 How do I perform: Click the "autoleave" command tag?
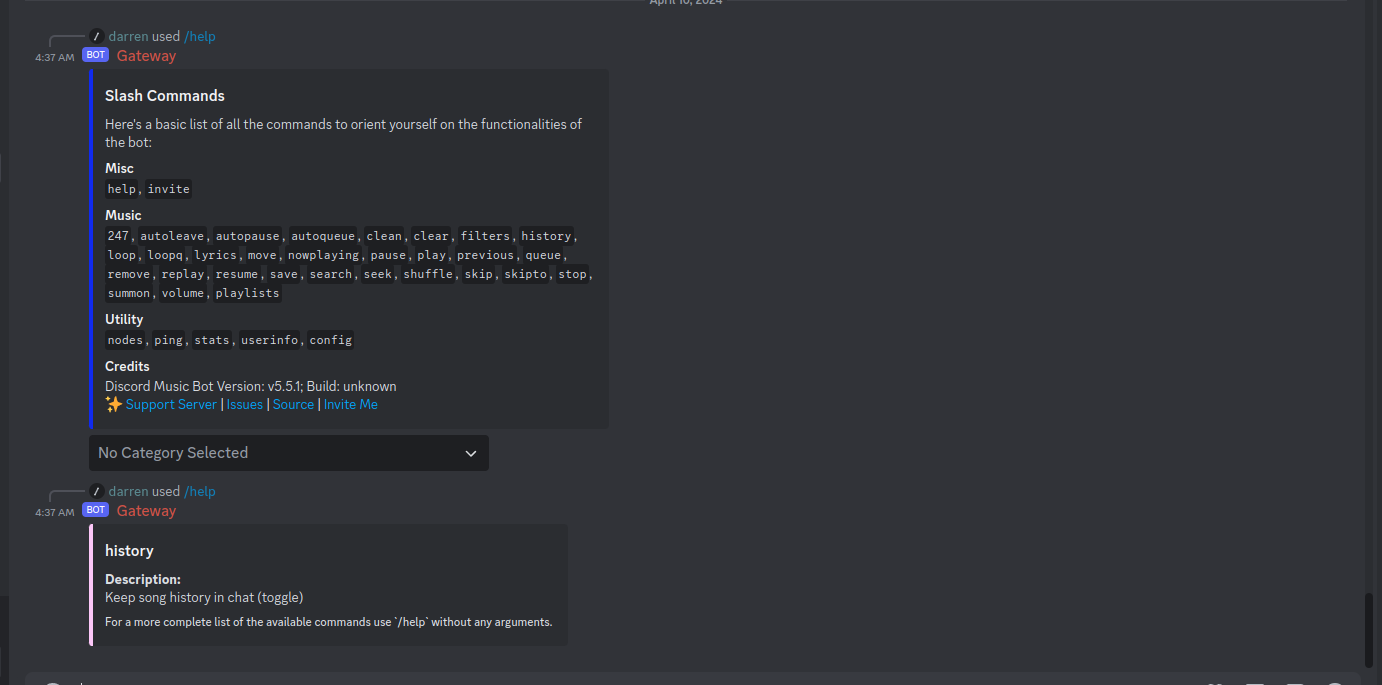pos(172,236)
